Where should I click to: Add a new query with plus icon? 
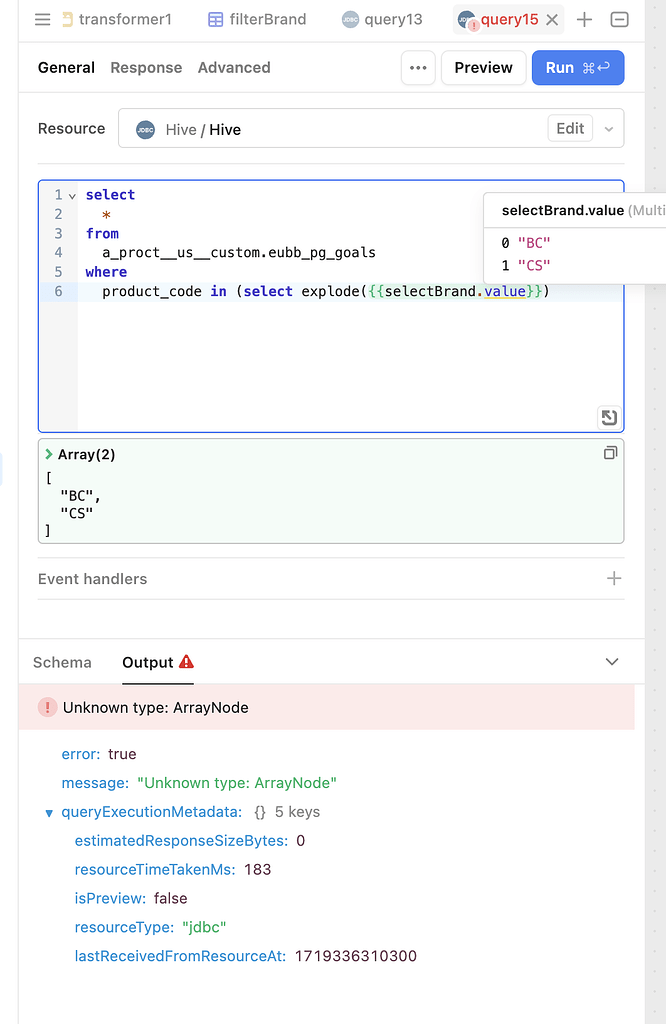[x=584, y=20]
